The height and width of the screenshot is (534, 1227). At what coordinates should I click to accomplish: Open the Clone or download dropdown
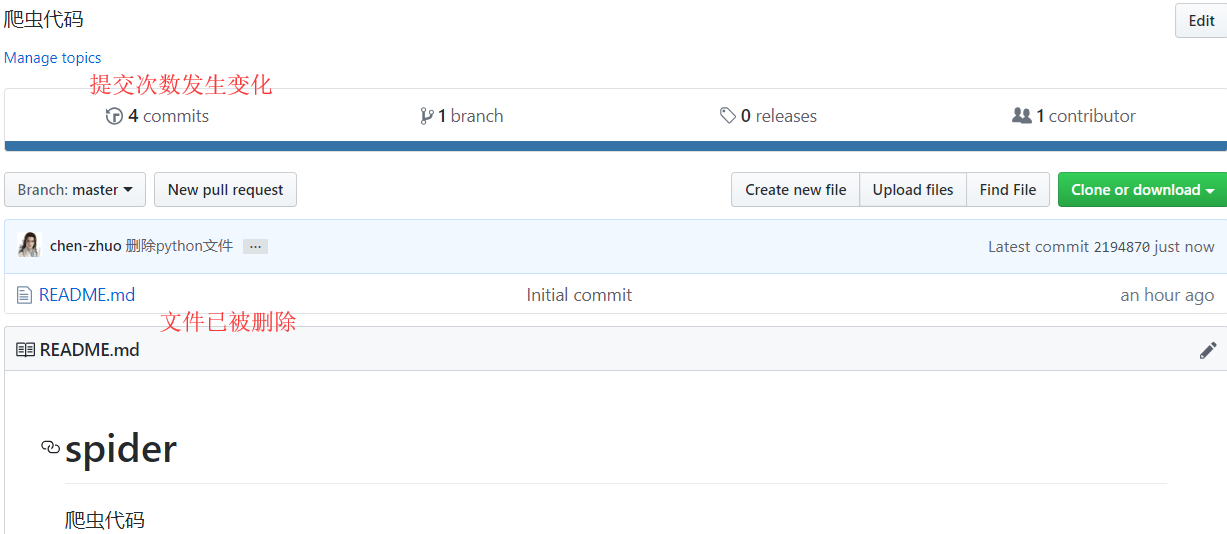click(1142, 190)
